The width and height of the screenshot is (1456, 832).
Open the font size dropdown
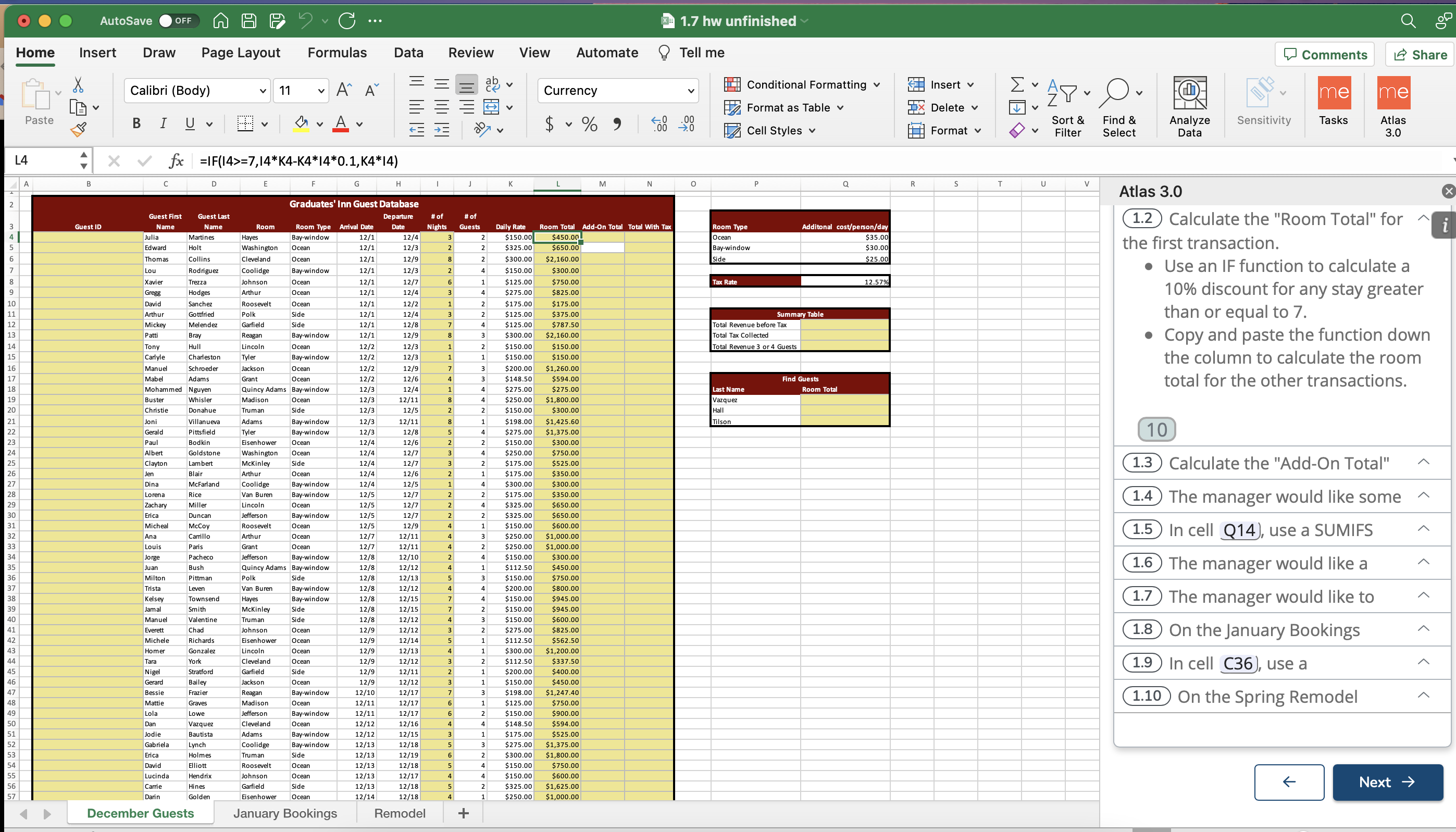(321, 91)
